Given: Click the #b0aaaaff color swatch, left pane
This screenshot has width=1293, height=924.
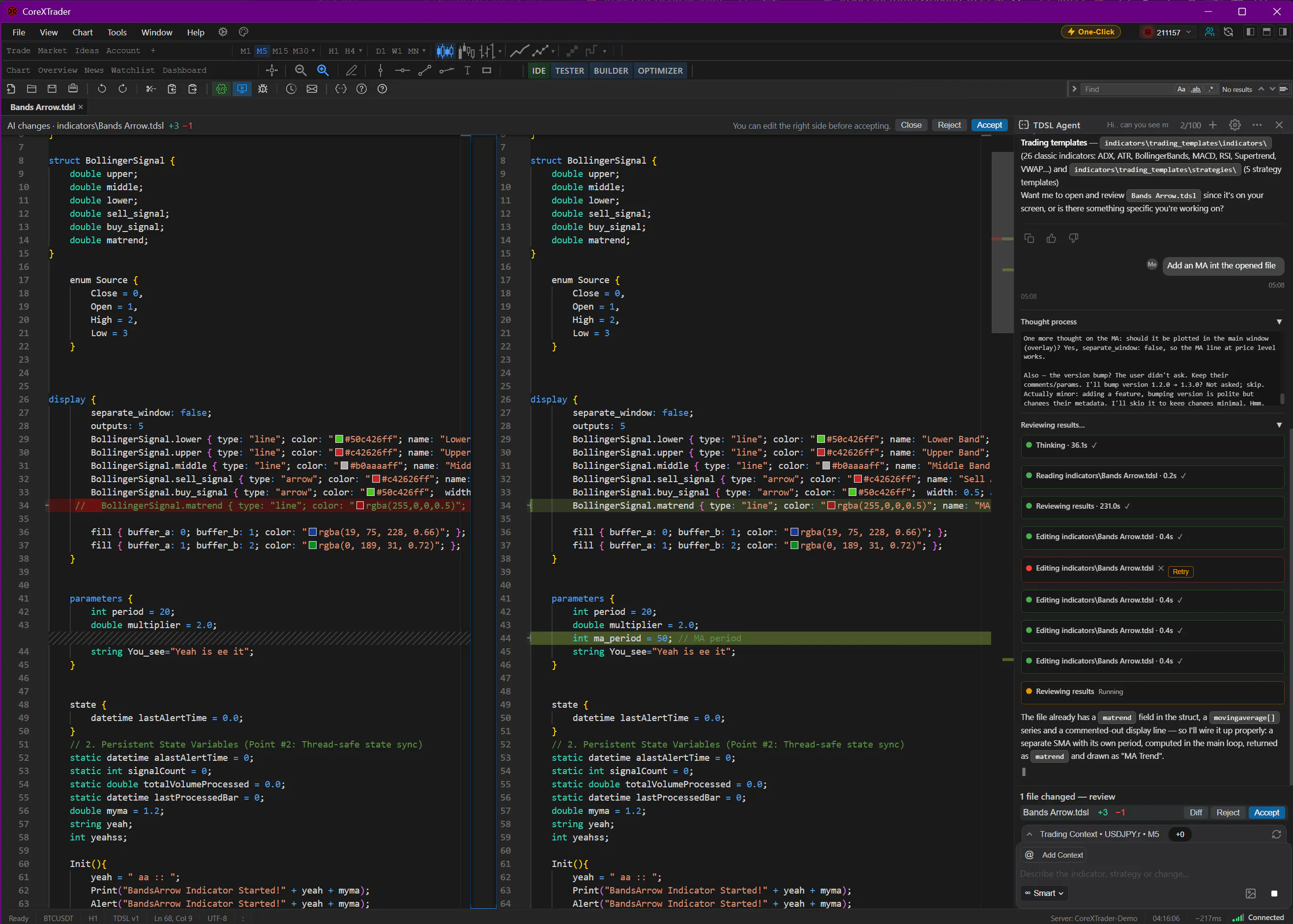Looking at the screenshot, I should pyautogui.click(x=344, y=466).
